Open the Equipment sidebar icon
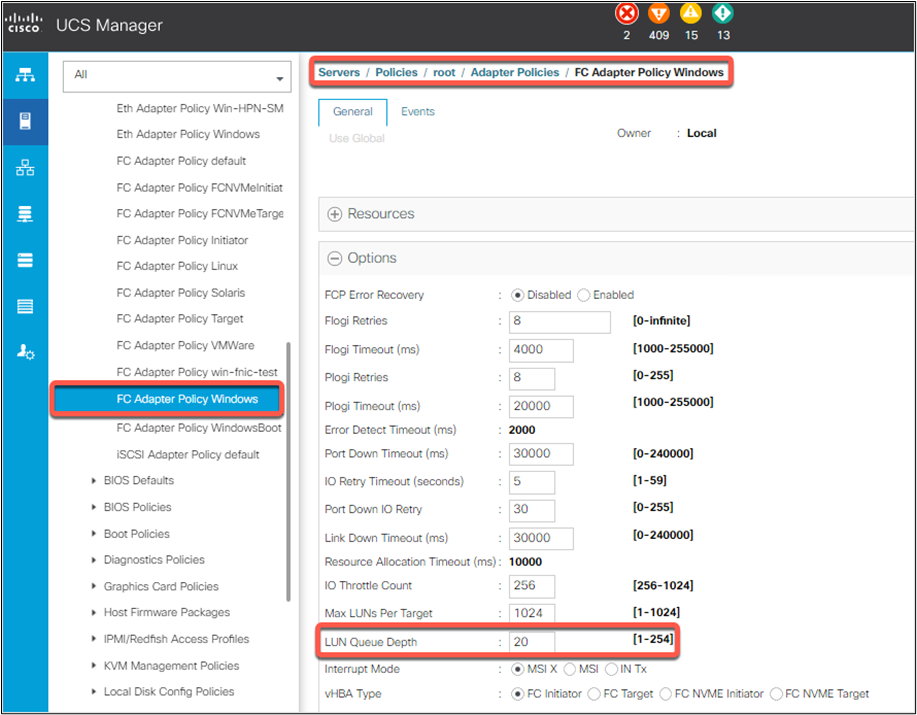917x715 pixels. tap(25, 75)
